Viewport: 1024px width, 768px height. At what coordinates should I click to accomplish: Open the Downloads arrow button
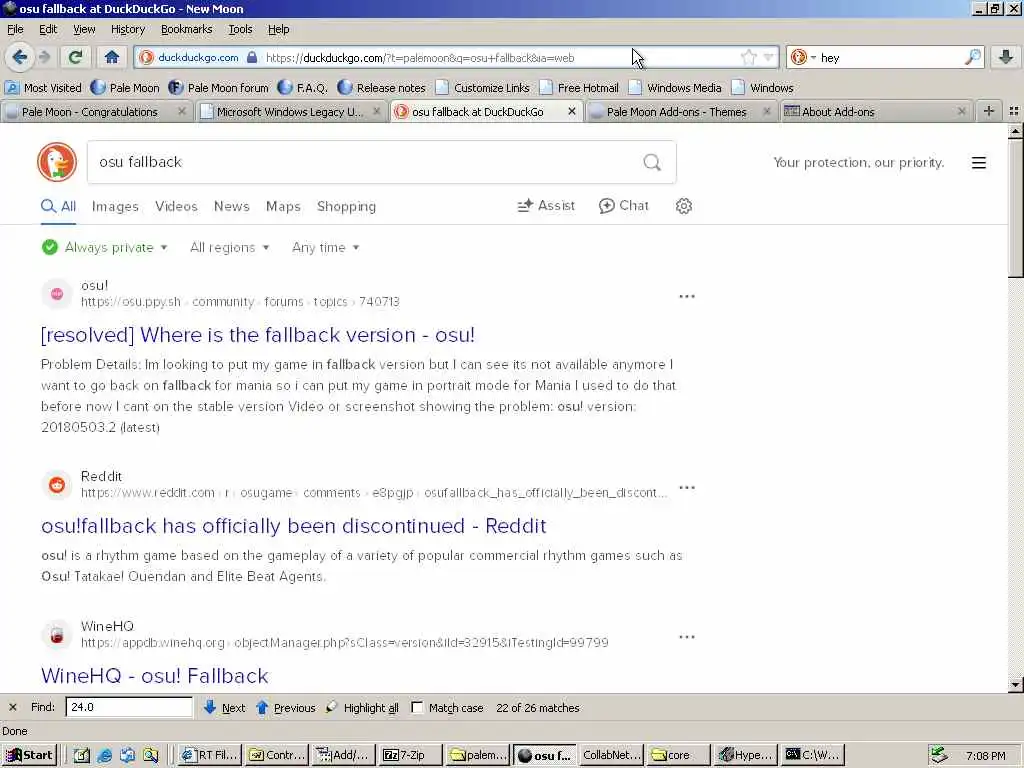pyautogui.click(x=1006, y=57)
